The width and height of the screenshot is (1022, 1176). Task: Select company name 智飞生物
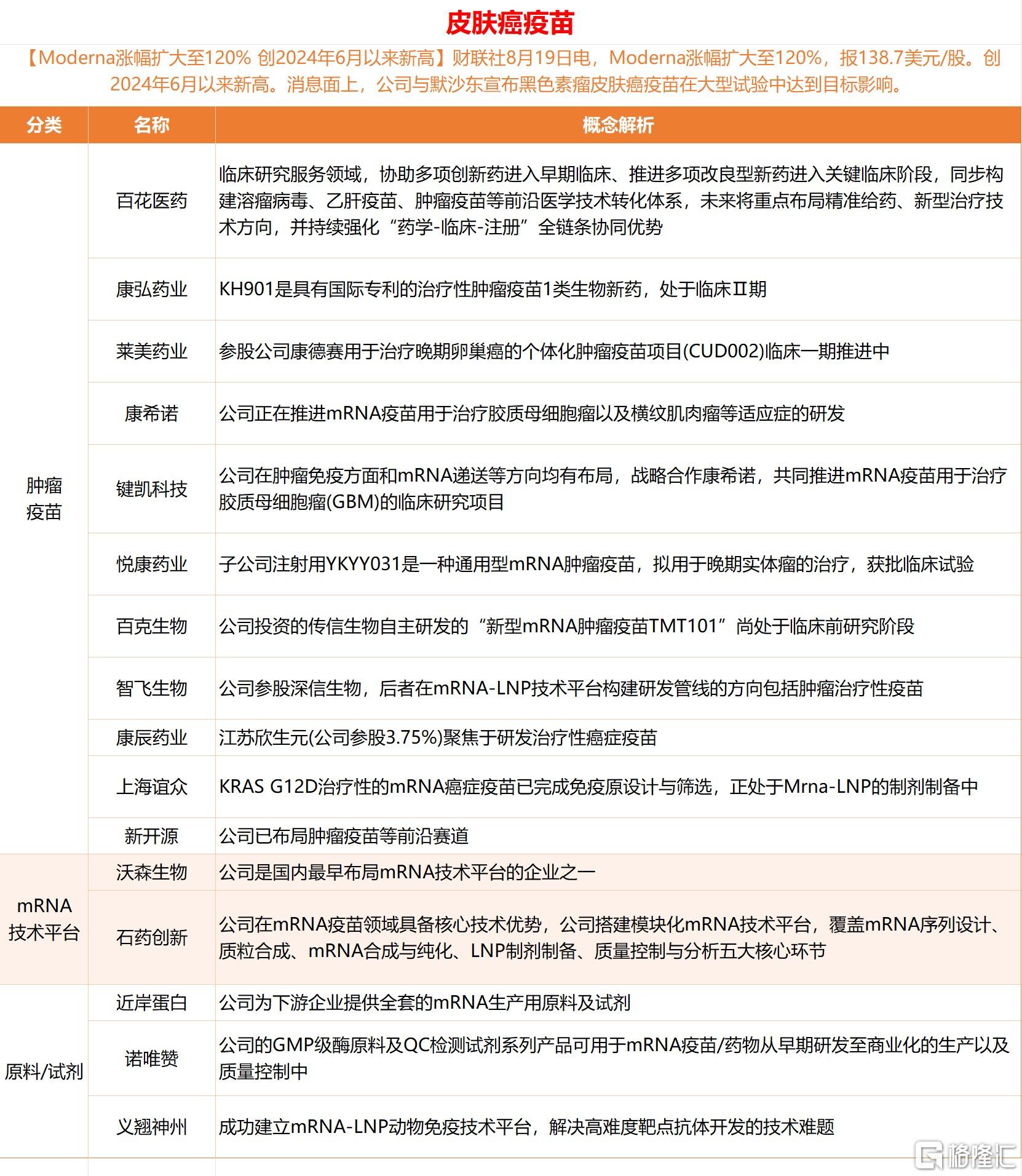pos(152,688)
